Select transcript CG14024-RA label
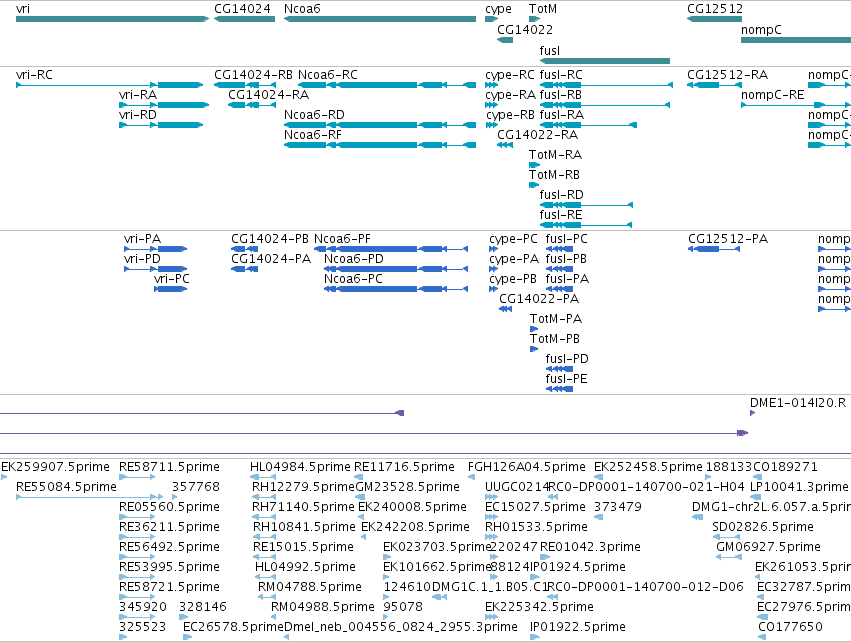The image size is (851, 642). tap(268, 95)
